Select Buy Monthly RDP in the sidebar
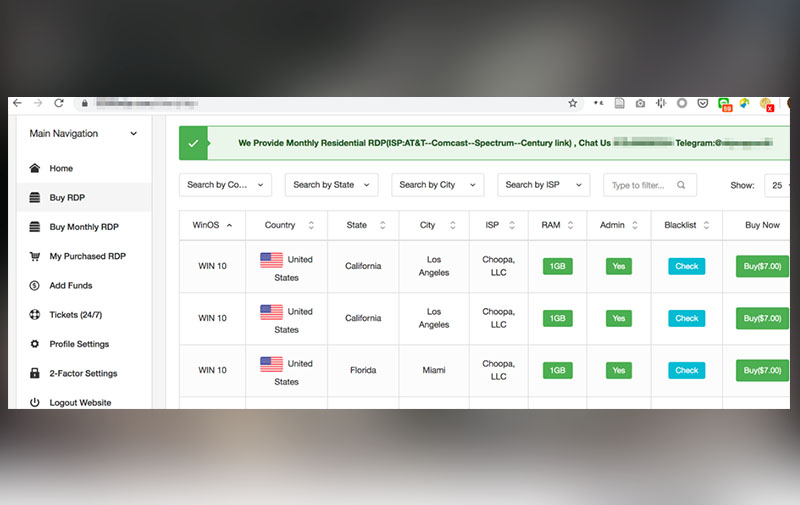This screenshot has width=800, height=505. click(84, 227)
